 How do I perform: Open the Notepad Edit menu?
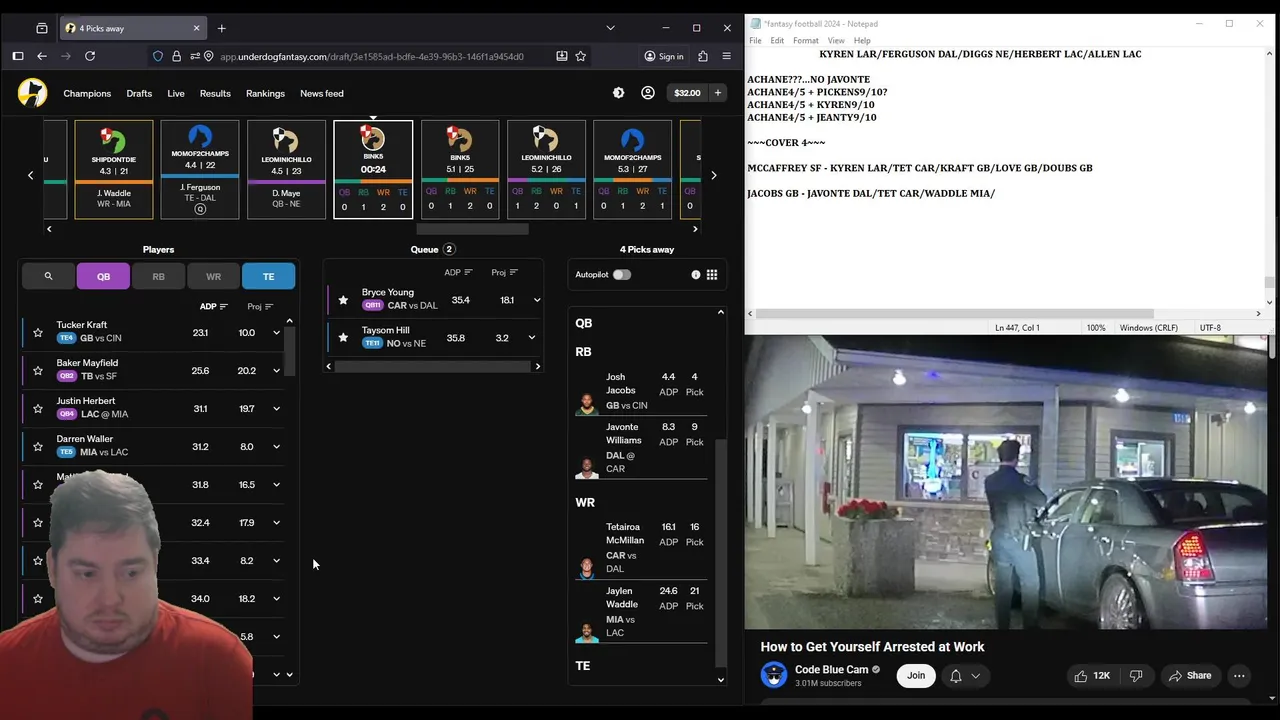777,40
